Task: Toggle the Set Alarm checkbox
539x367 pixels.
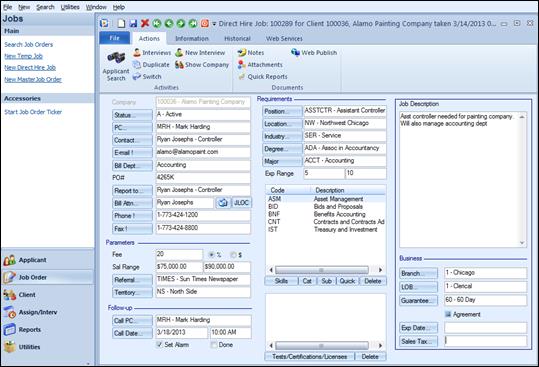Action: pos(159,344)
